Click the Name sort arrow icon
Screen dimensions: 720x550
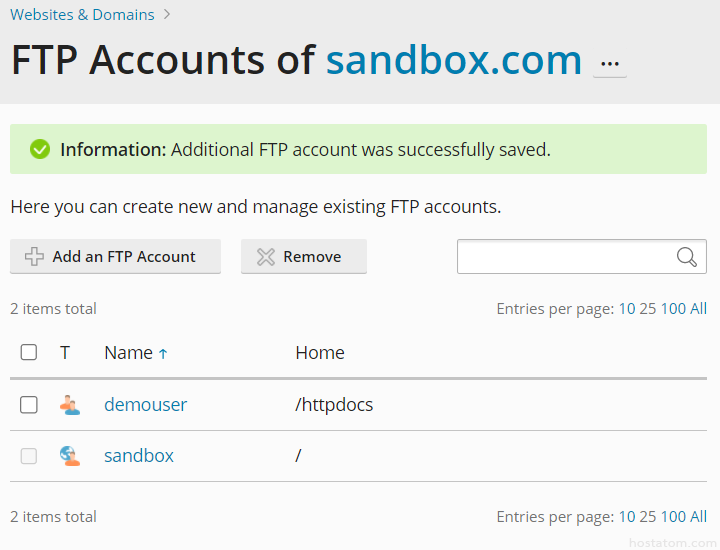(163, 354)
